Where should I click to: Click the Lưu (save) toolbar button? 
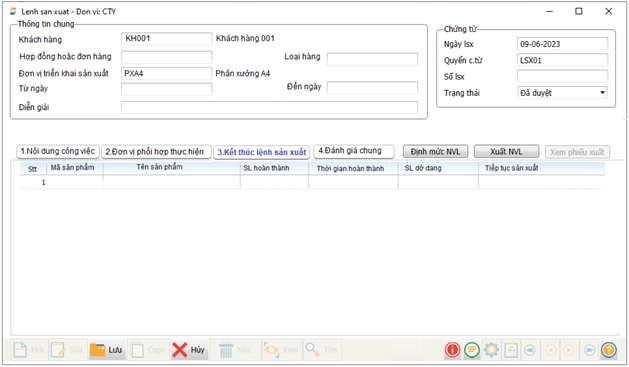click(x=107, y=350)
